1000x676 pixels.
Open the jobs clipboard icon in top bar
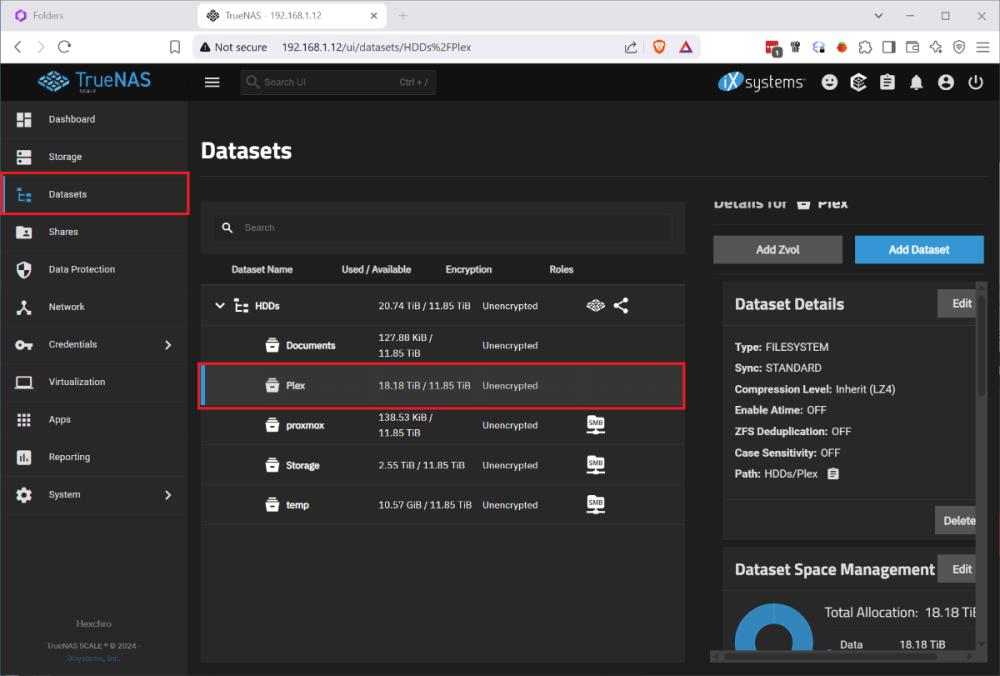[x=887, y=83]
